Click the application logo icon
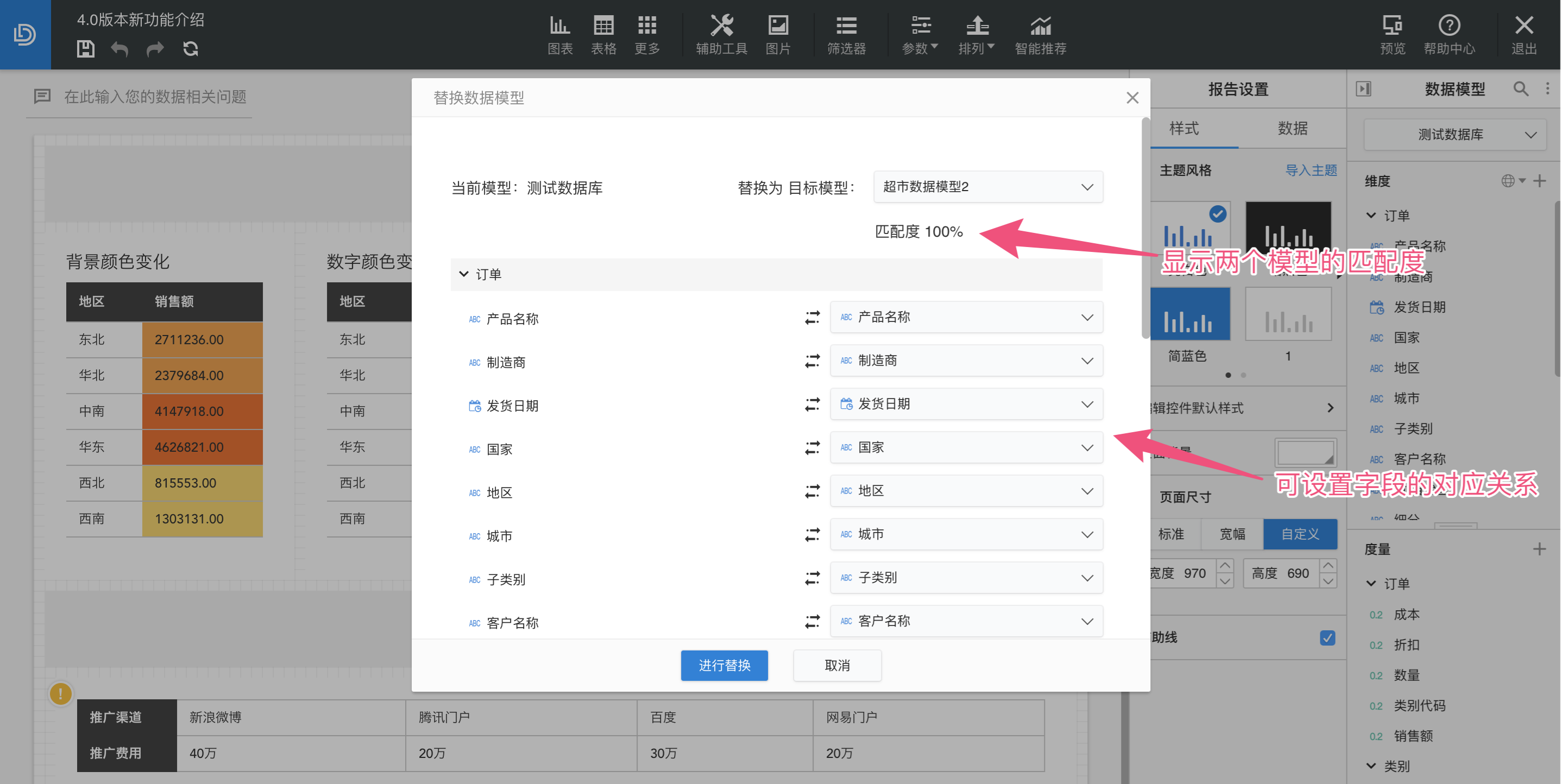Viewport: 1561px width, 784px height. click(25, 35)
